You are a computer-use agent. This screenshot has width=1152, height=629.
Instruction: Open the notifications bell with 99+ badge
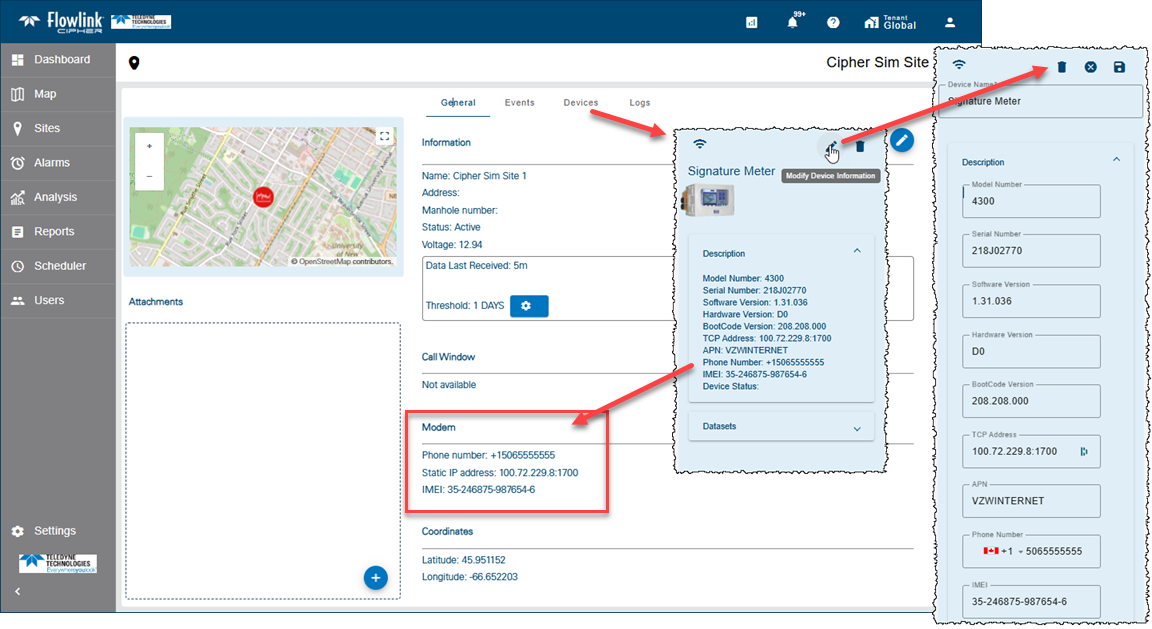[793, 23]
